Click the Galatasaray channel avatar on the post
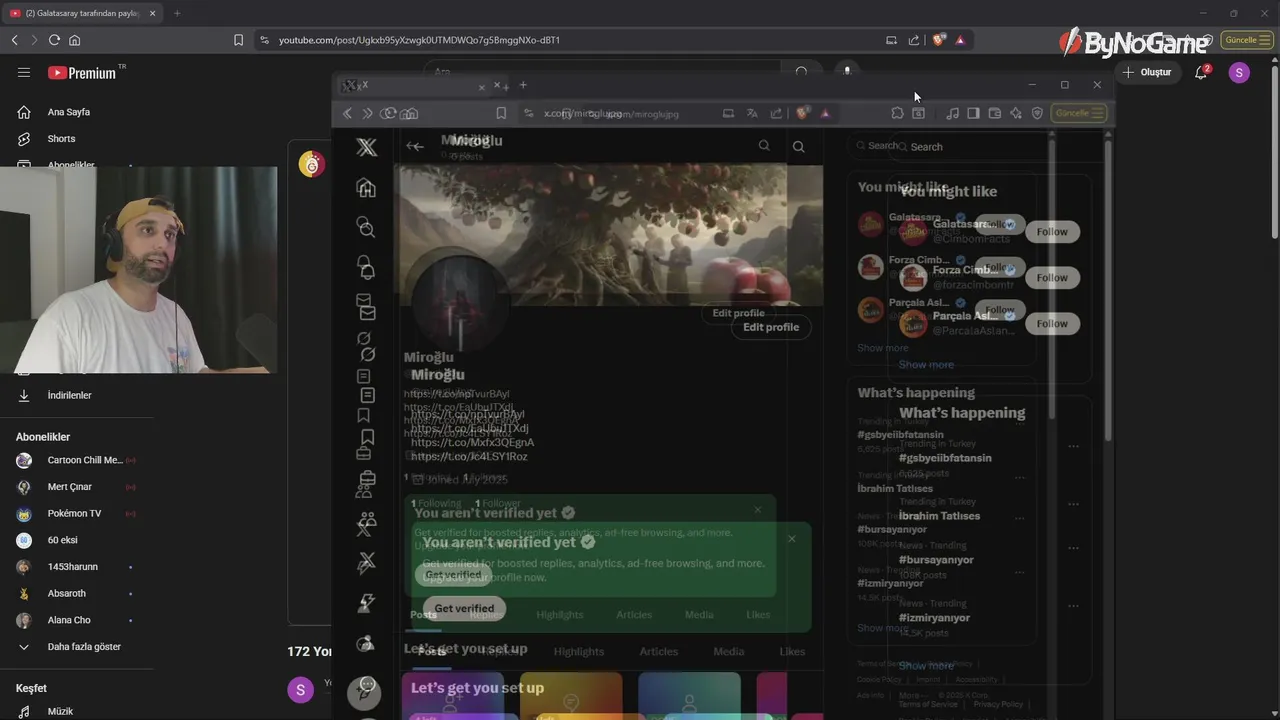 click(x=311, y=165)
